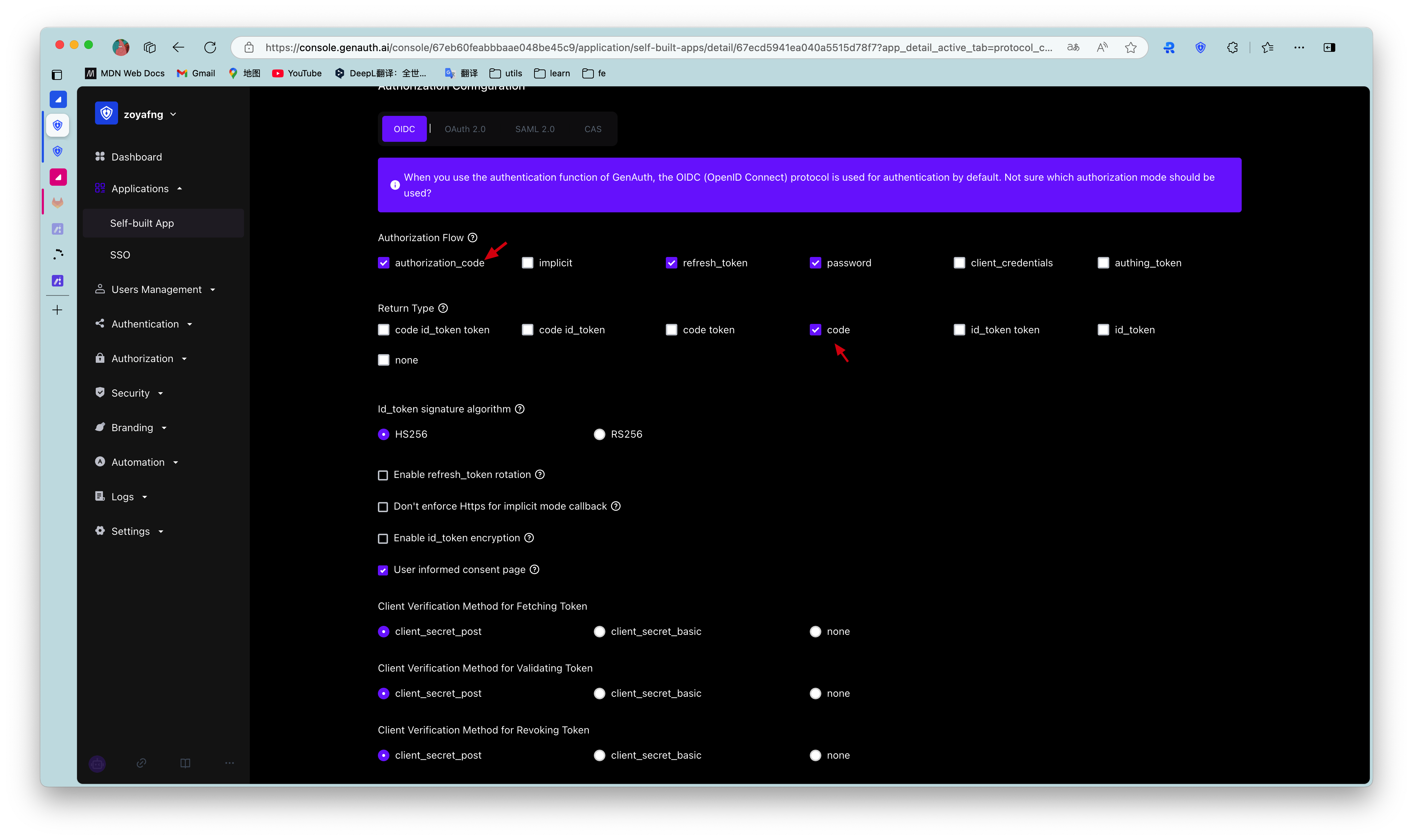Open the browser extensions puzzle icon
The image size is (1413, 840).
click(x=1232, y=48)
